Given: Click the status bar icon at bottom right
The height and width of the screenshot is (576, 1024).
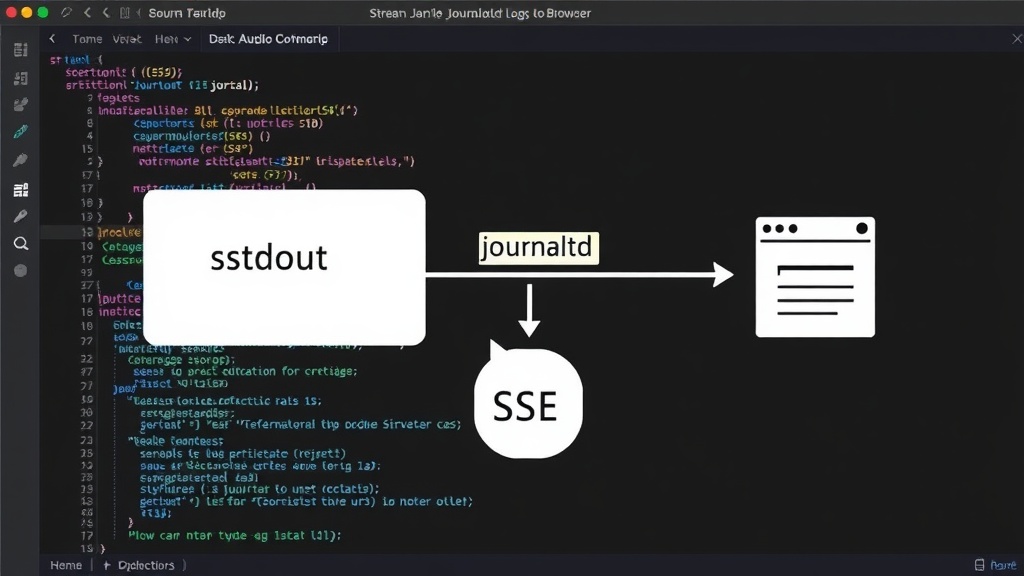Looking at the screenshot, I should [979, 565].
